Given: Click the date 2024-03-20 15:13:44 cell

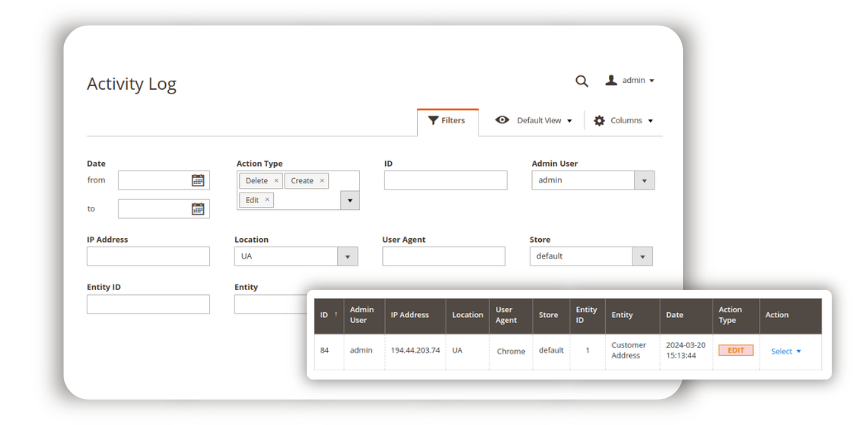Looking at the screenshot, I should (x=685, y=350).
